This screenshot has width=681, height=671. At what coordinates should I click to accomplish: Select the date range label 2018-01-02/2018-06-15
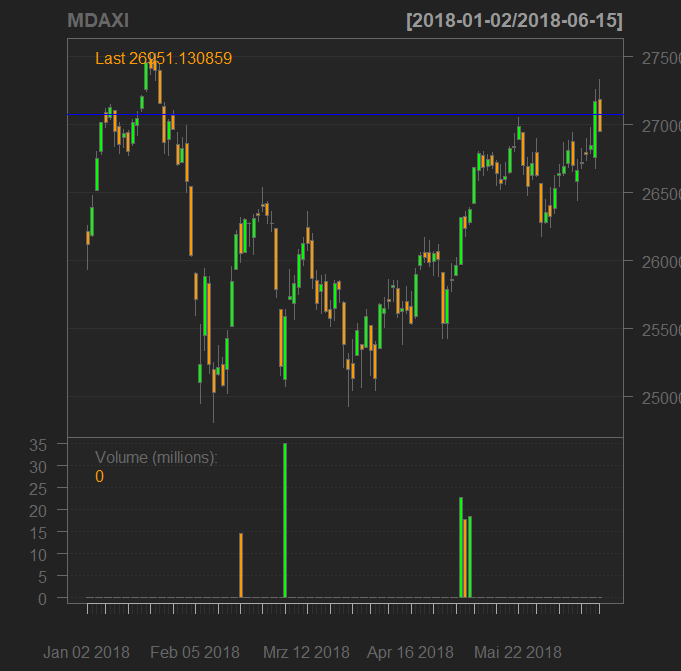[514, 21]
